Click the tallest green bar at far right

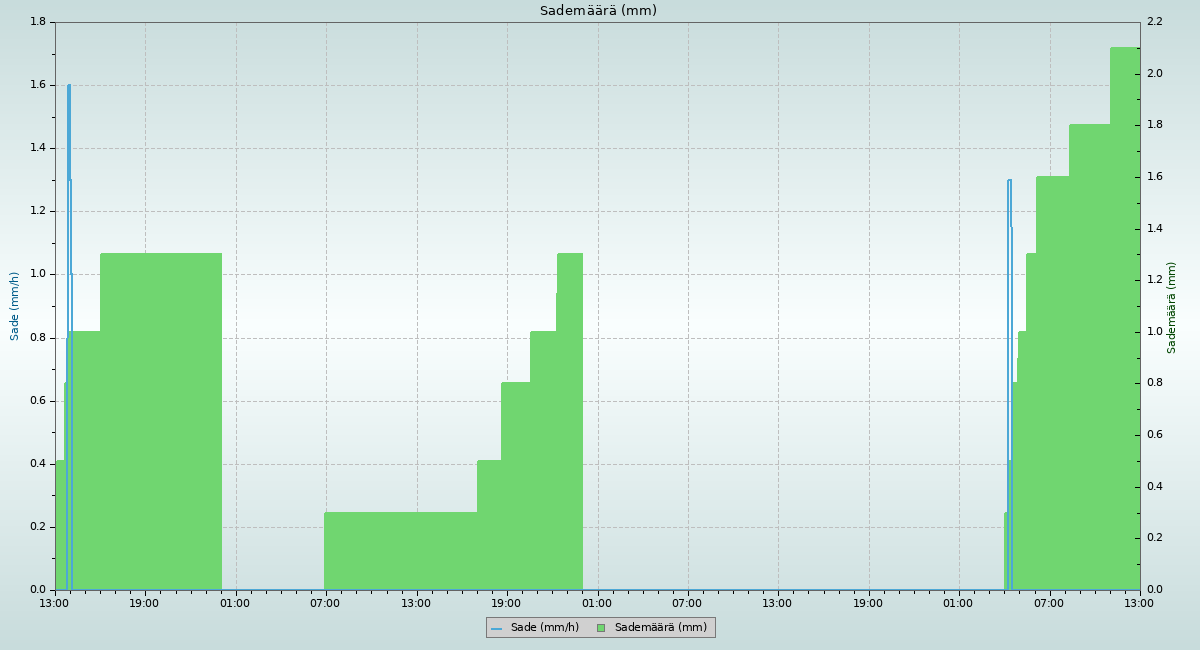(1124, 300)
